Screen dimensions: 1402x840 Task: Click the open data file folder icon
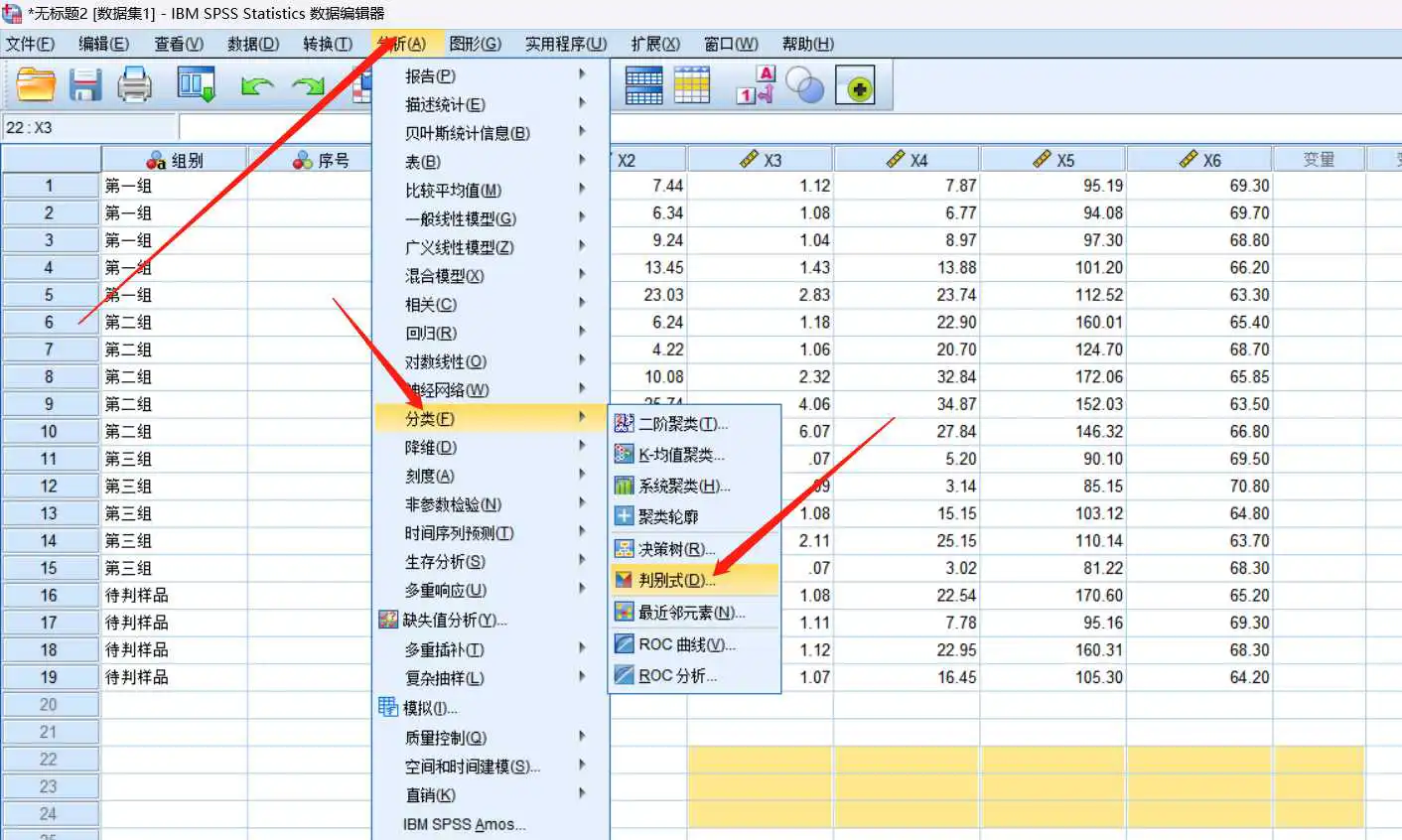[x=36, y=85]
